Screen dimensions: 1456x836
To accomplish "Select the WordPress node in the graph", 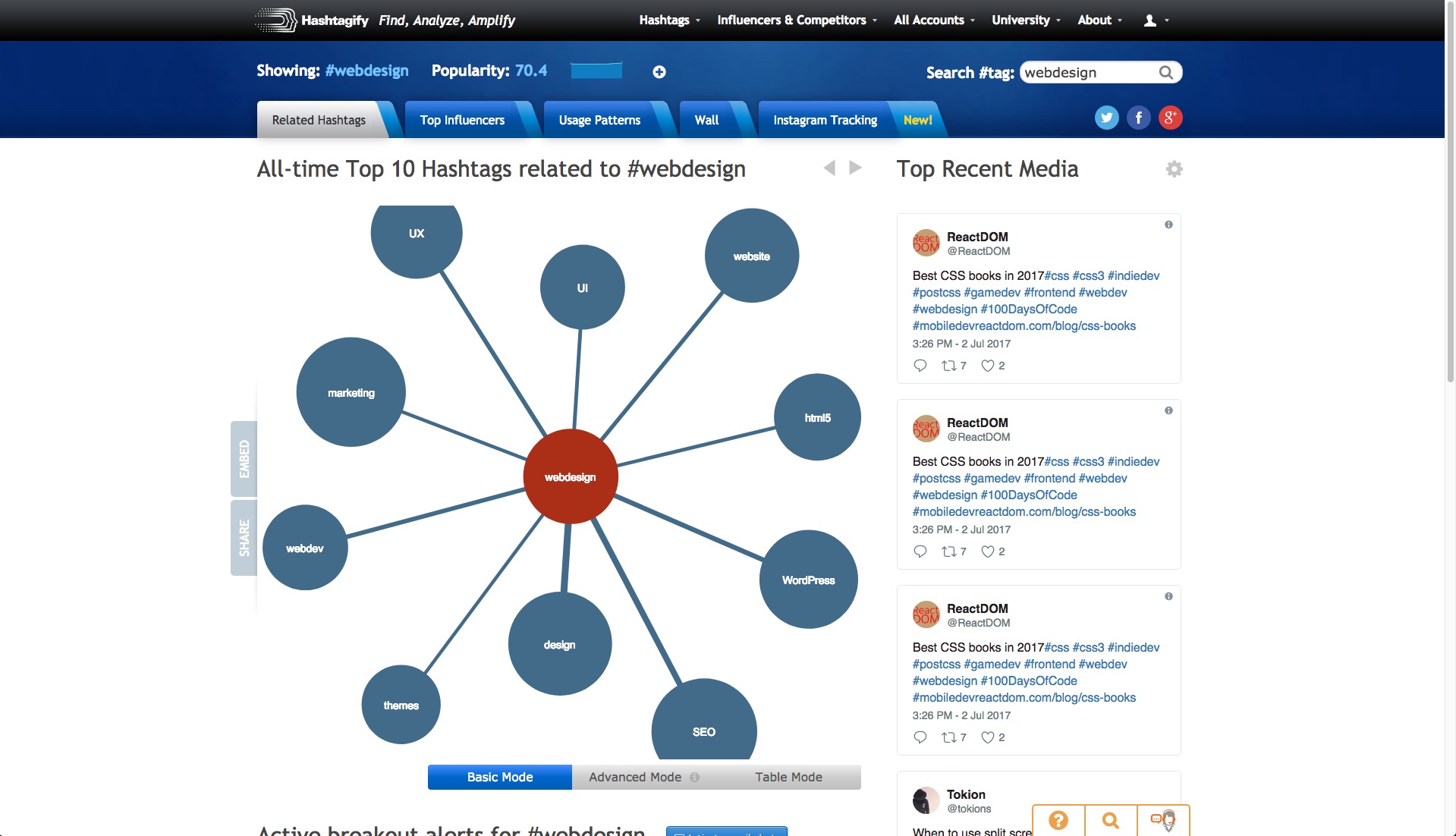I will pyautogui.click(x=808, y=580).
